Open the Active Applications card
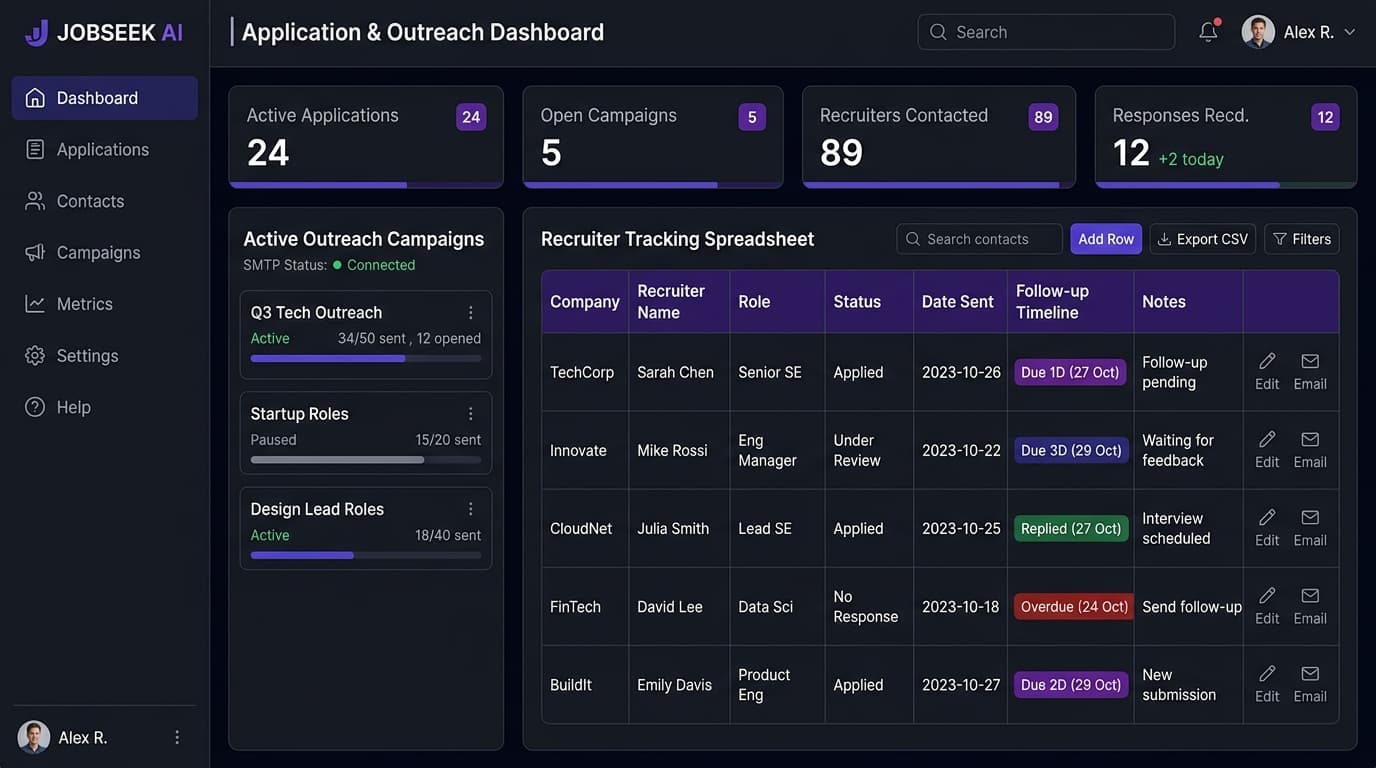 pyautogui.click(x=366, y=137)
